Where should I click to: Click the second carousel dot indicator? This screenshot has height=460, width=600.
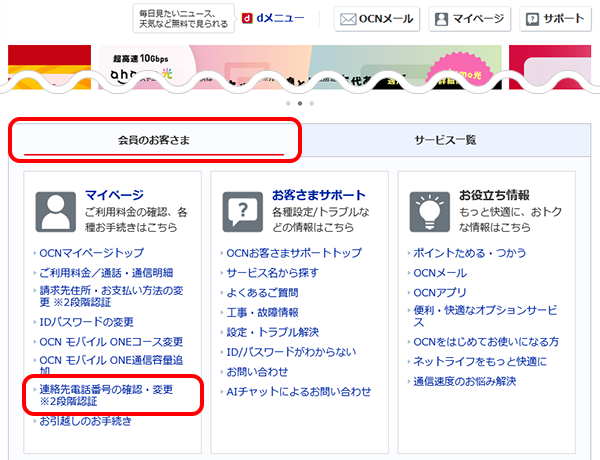coord(300,103)
